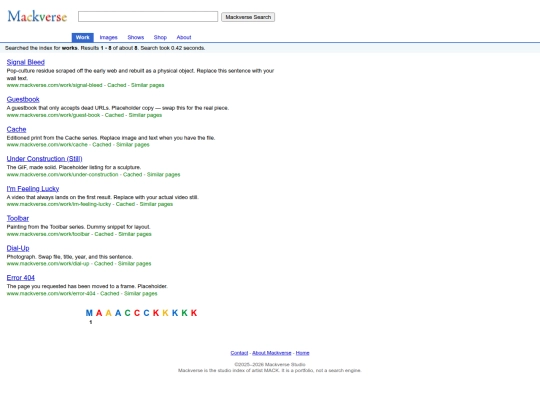Click the Guestbook dead URLs snippet

(x=118, y=108)
